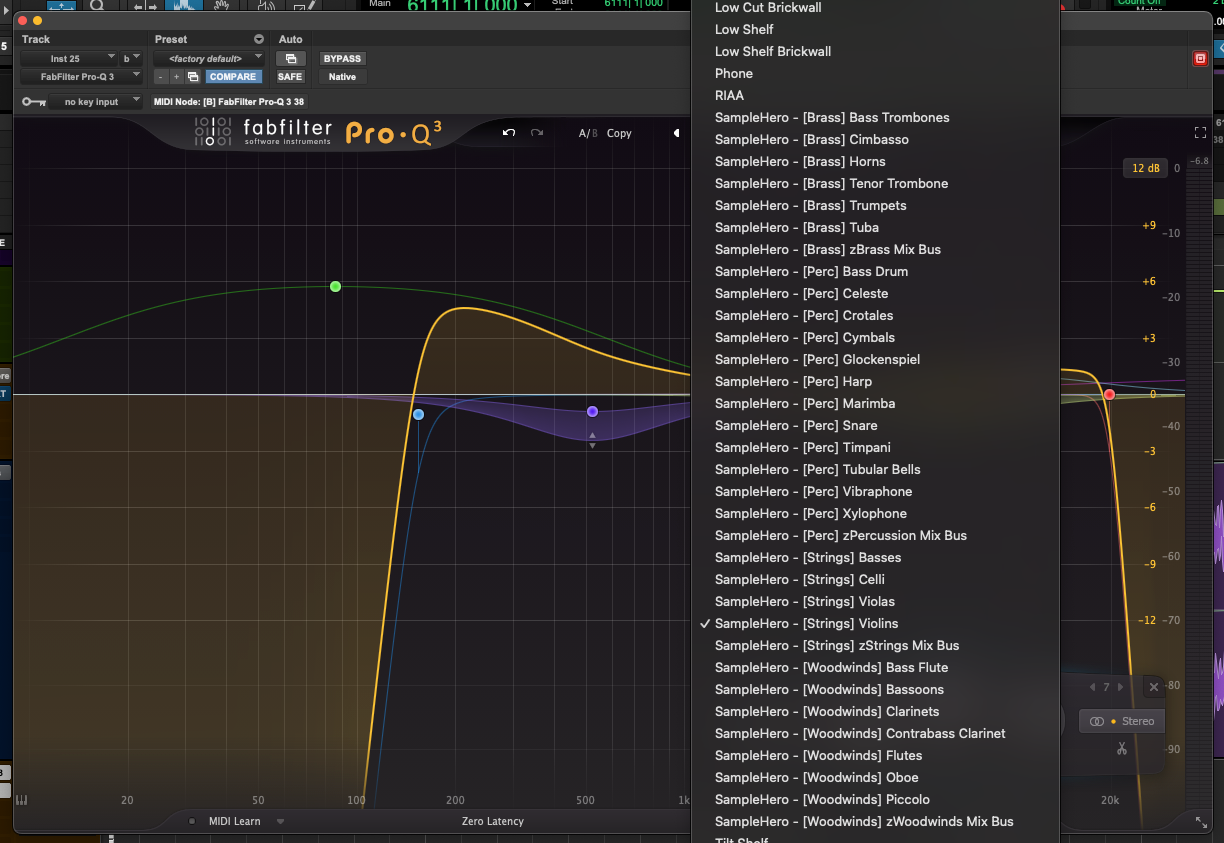Click the purple EQ band node
Image resolution: width=1224 pixels, height=843 pixels.
click(x=592, y=411)
